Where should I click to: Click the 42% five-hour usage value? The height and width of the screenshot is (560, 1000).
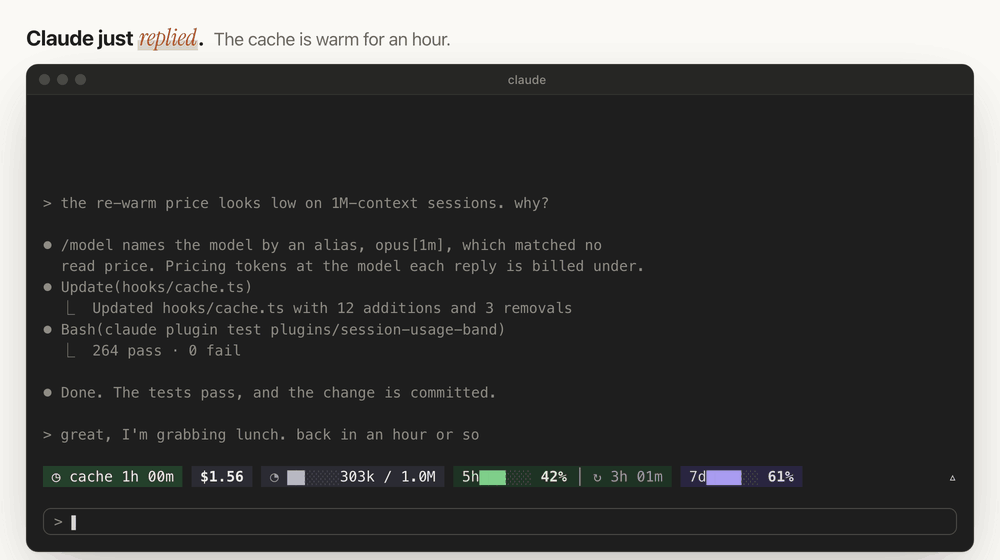pos(554,477)
